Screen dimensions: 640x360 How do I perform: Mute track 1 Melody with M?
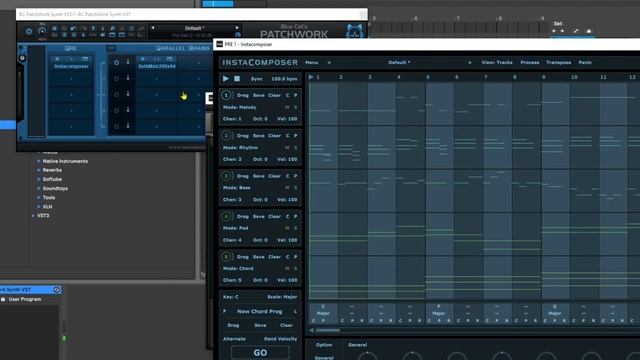pyautogui.click(x=287, y=107)
